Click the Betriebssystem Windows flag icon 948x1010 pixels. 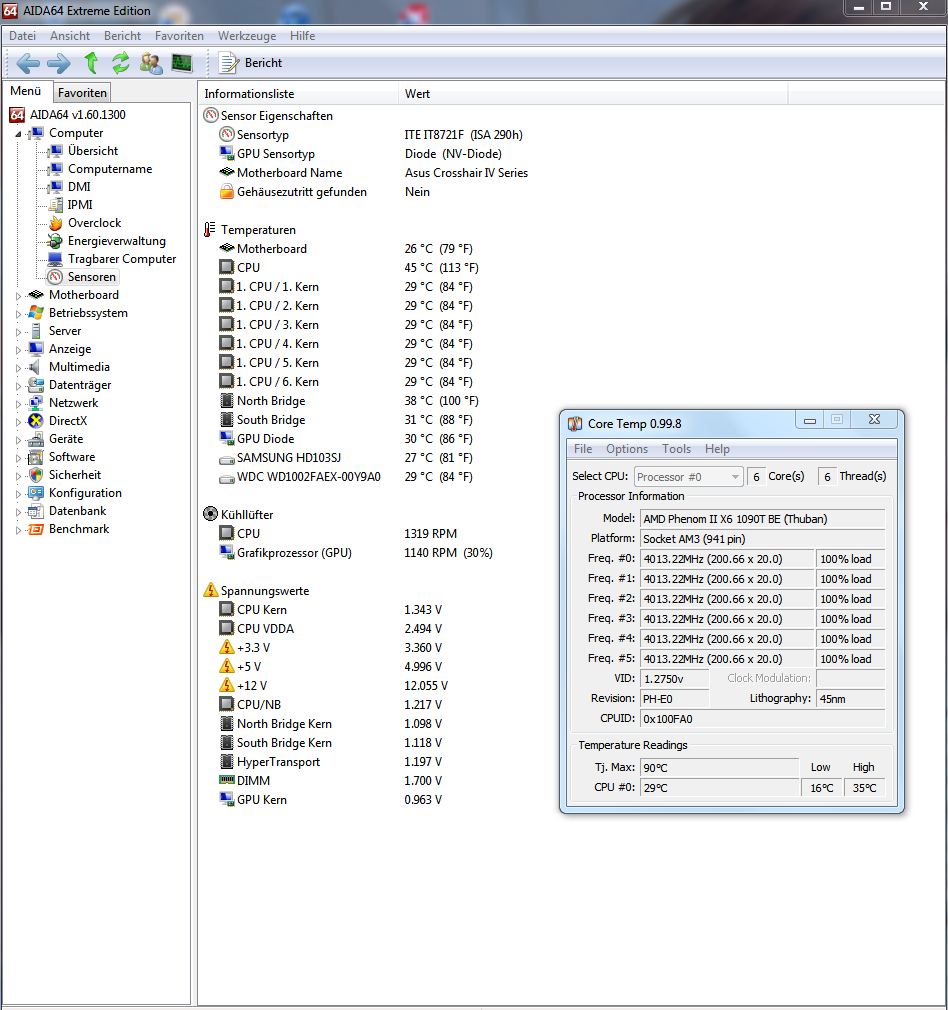coord(37,313)
